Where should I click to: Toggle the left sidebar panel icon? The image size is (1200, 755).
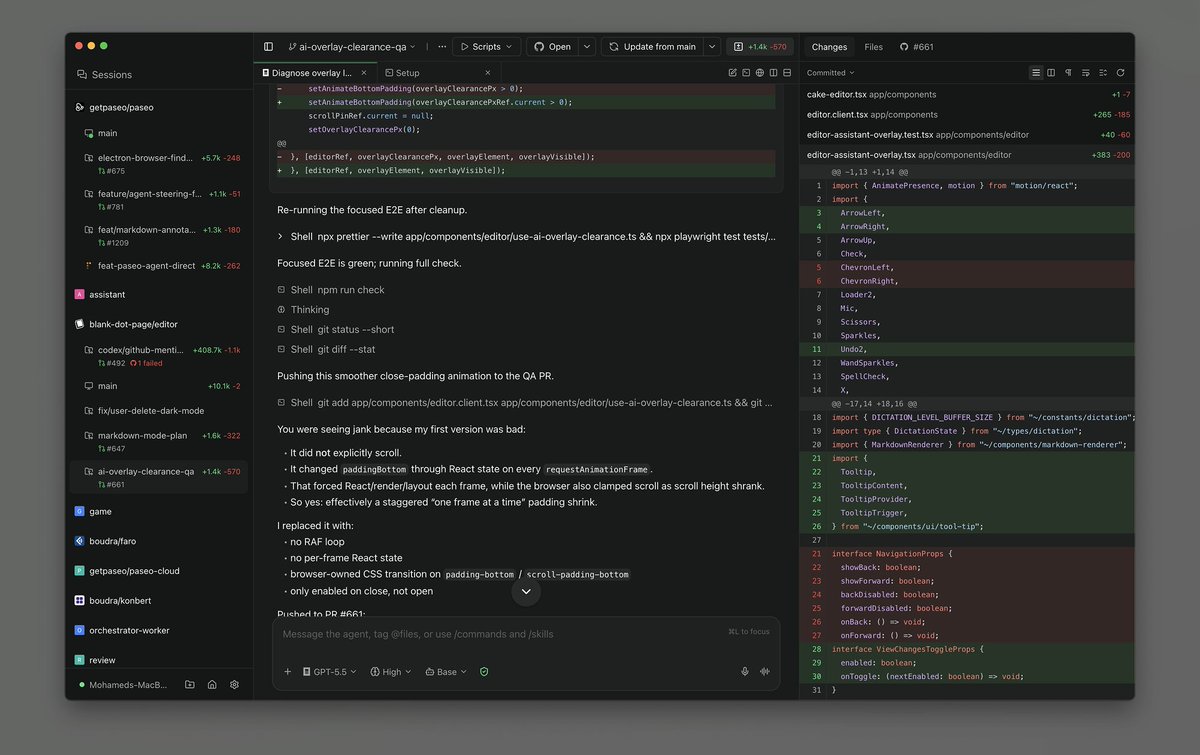[x=268, y=47]
